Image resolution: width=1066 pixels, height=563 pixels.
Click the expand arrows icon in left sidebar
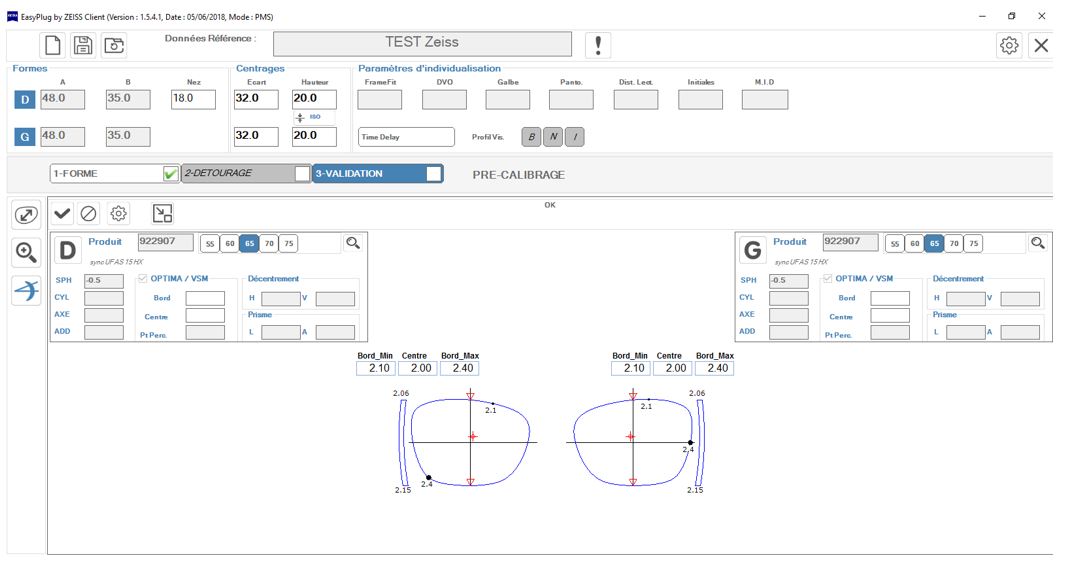tap(26, 216)
